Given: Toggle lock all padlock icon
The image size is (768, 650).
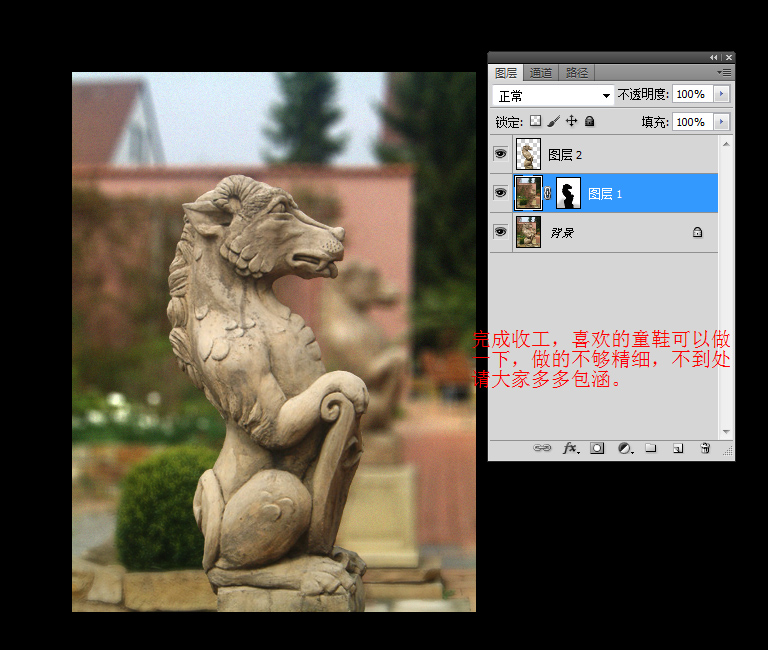Looking at the screenshot, I should coord(590,121).
